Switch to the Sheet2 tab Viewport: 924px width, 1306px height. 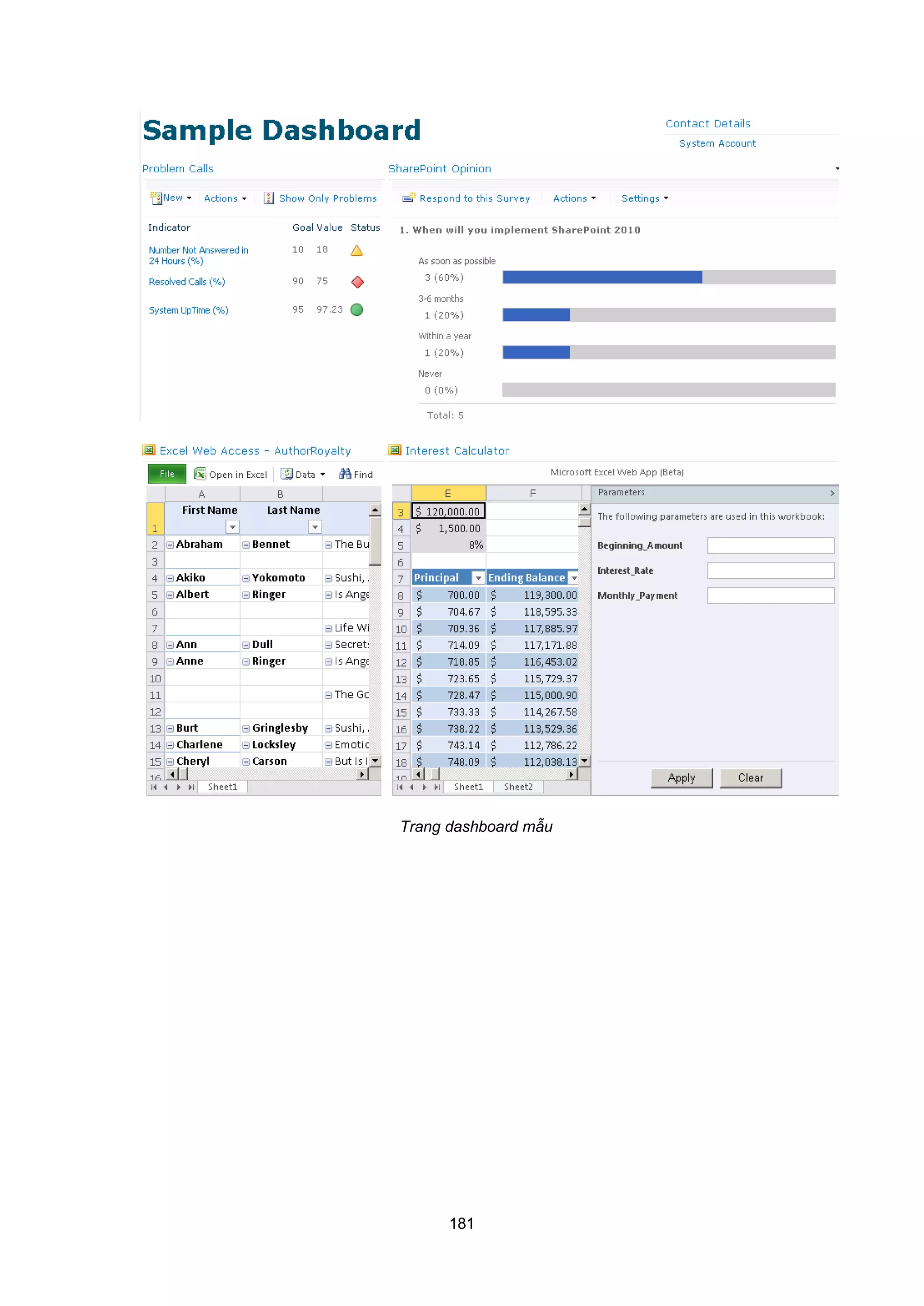coord(518,787)
